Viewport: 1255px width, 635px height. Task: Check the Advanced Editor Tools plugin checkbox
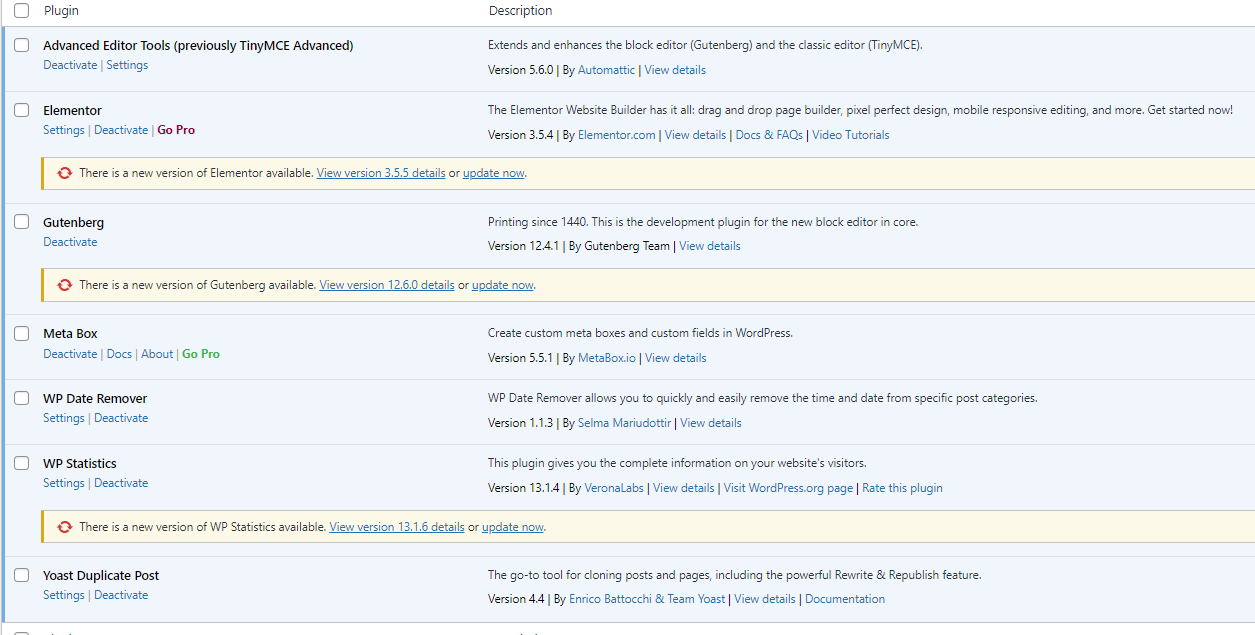click(x=21, y=45)
